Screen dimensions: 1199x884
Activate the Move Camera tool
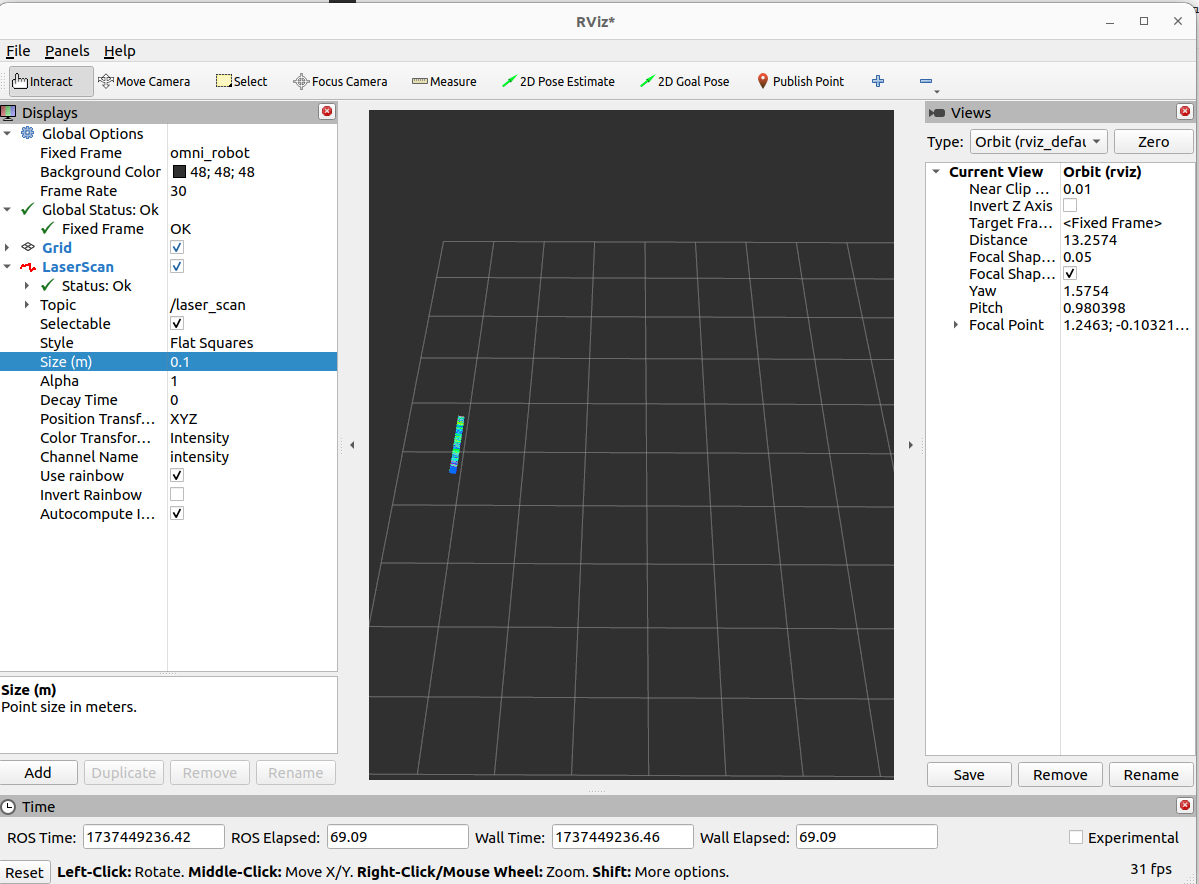[145, 81]
